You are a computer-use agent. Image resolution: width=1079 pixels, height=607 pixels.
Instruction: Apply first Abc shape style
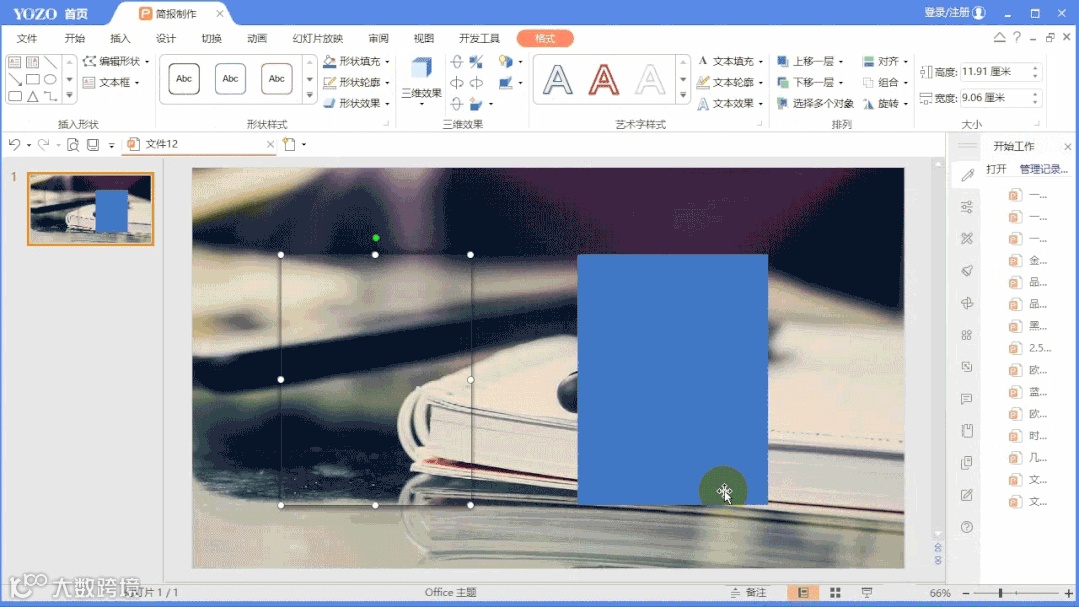tap(184, 78)
